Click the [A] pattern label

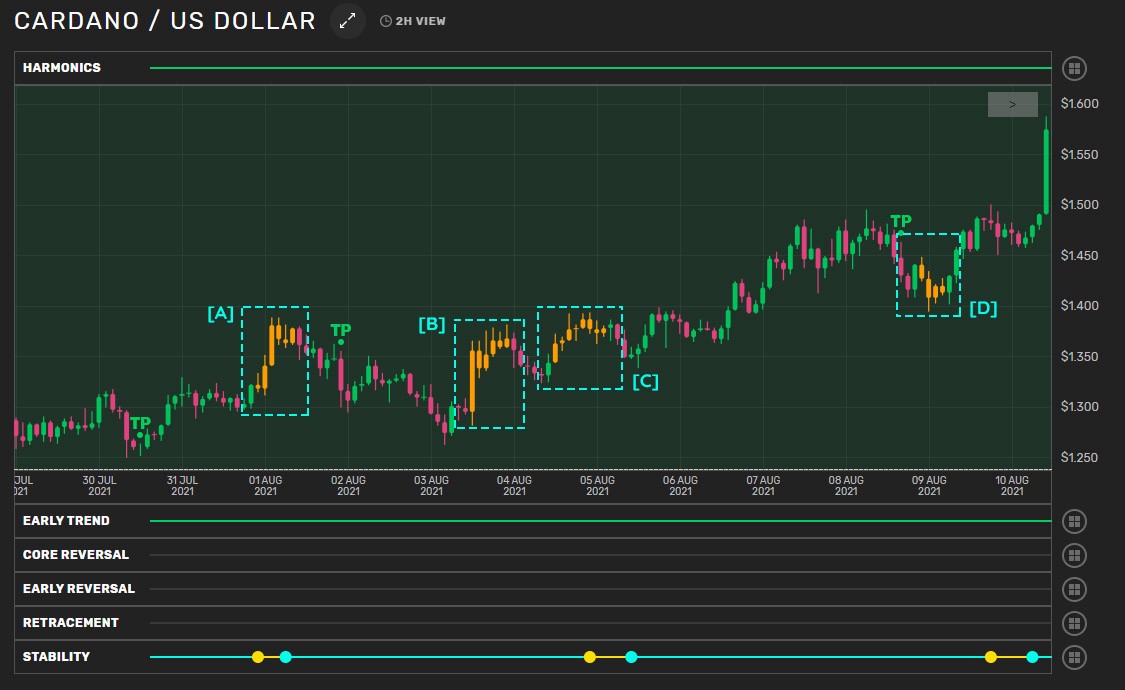coord(221,313)
